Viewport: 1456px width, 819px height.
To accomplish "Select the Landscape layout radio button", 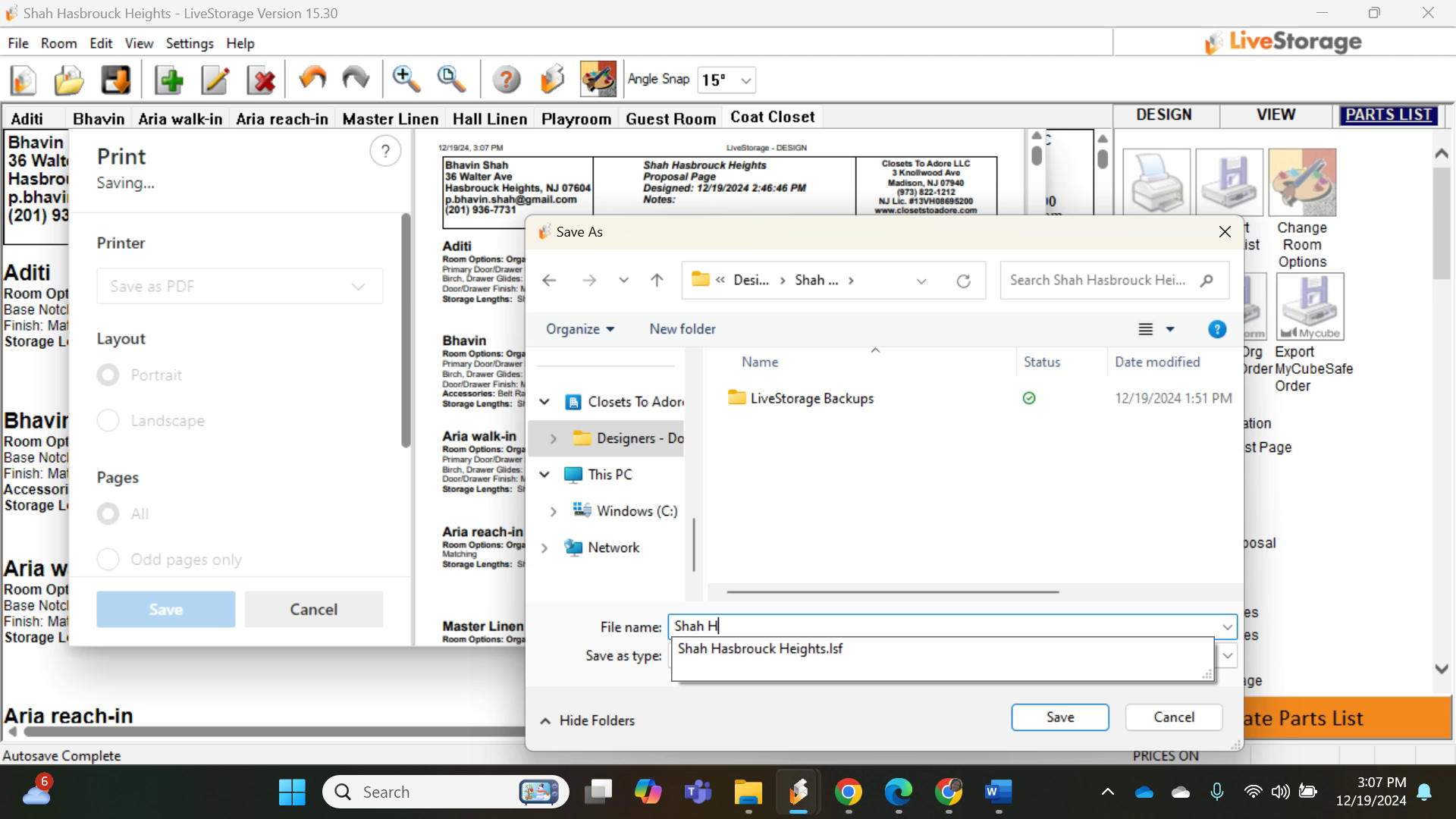I will coord(108,421).
